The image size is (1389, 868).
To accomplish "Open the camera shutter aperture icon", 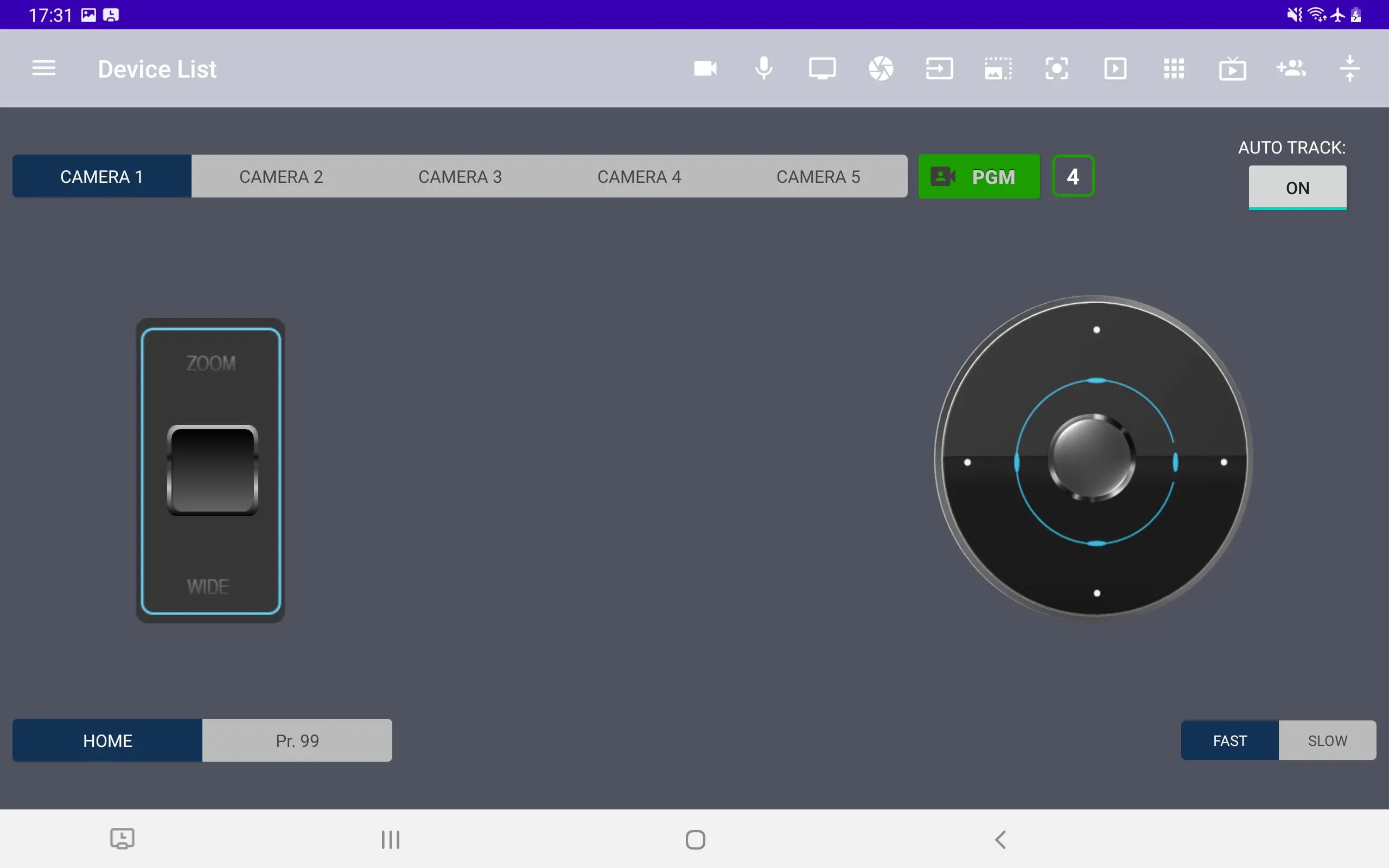I will (881, 69).
